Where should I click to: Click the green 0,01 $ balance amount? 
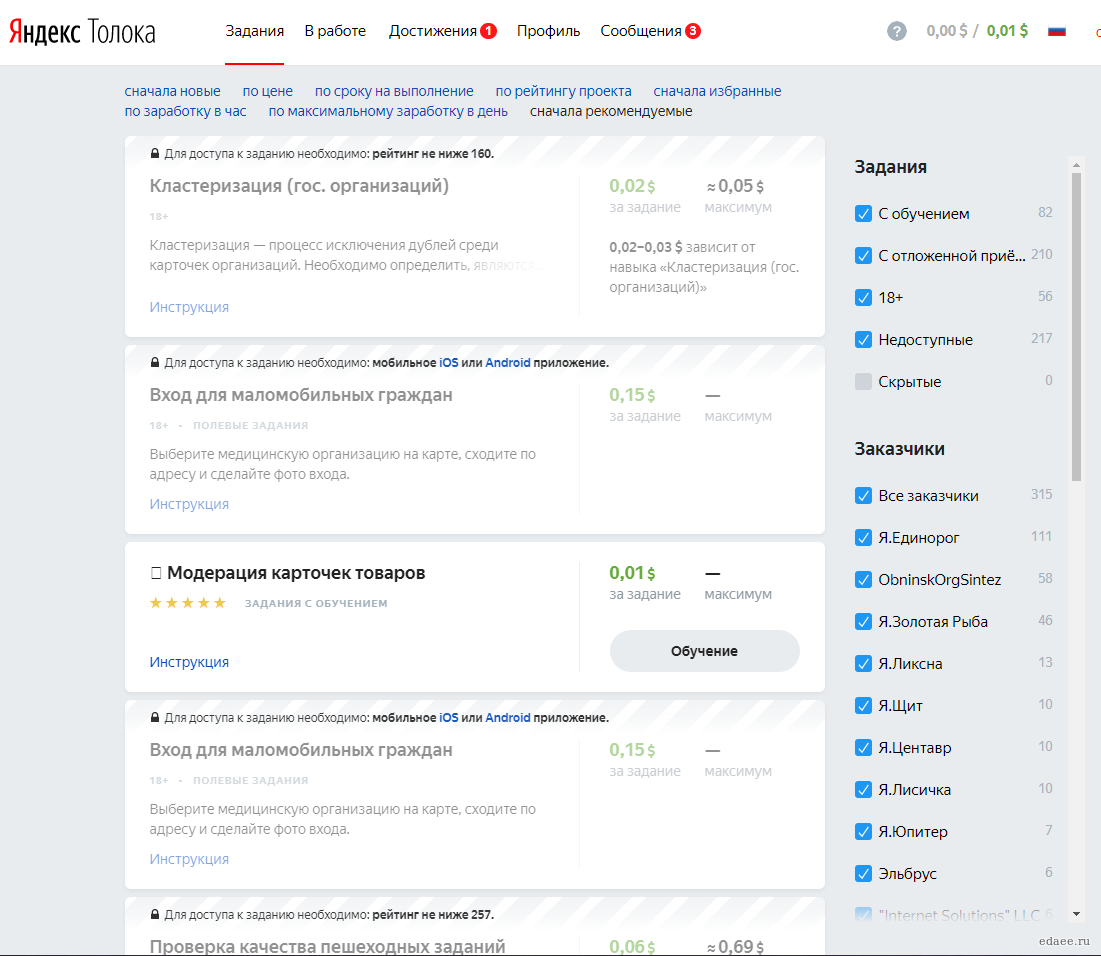(1007, 31)
